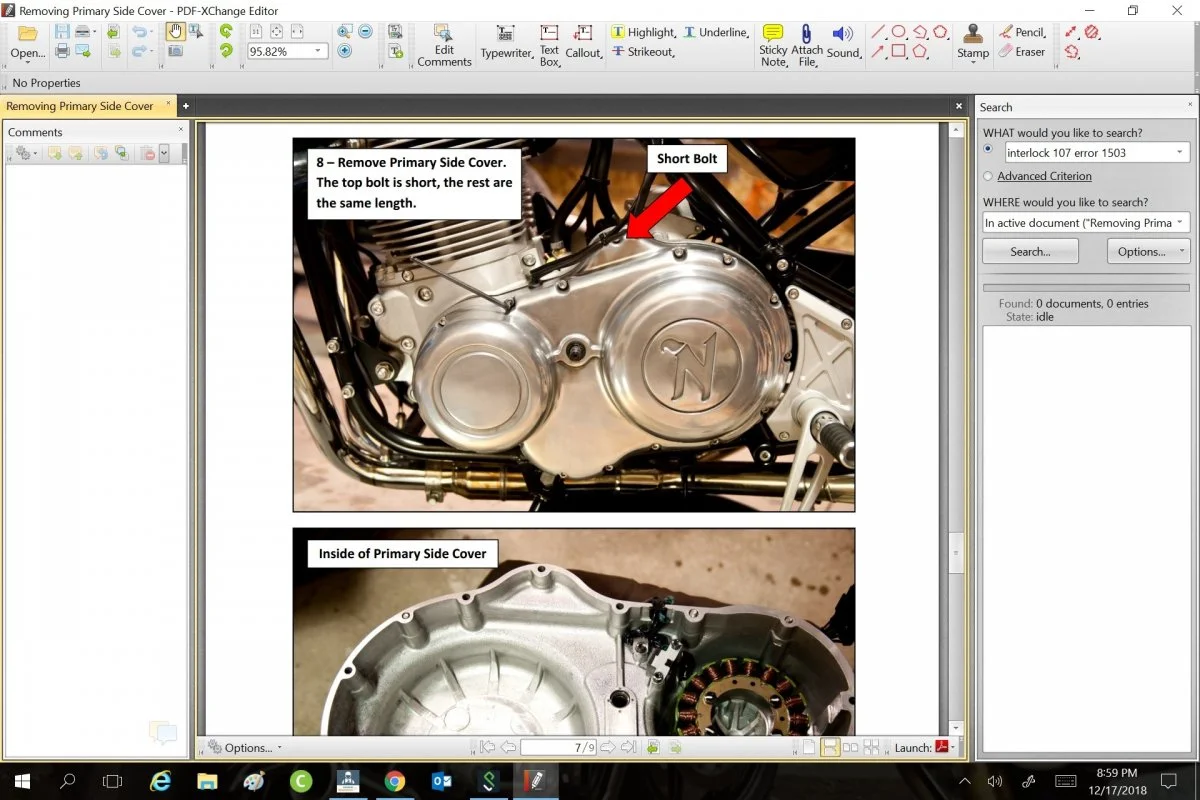Click the Edit Comments button
1200x800 pixels.
[444, 46]
